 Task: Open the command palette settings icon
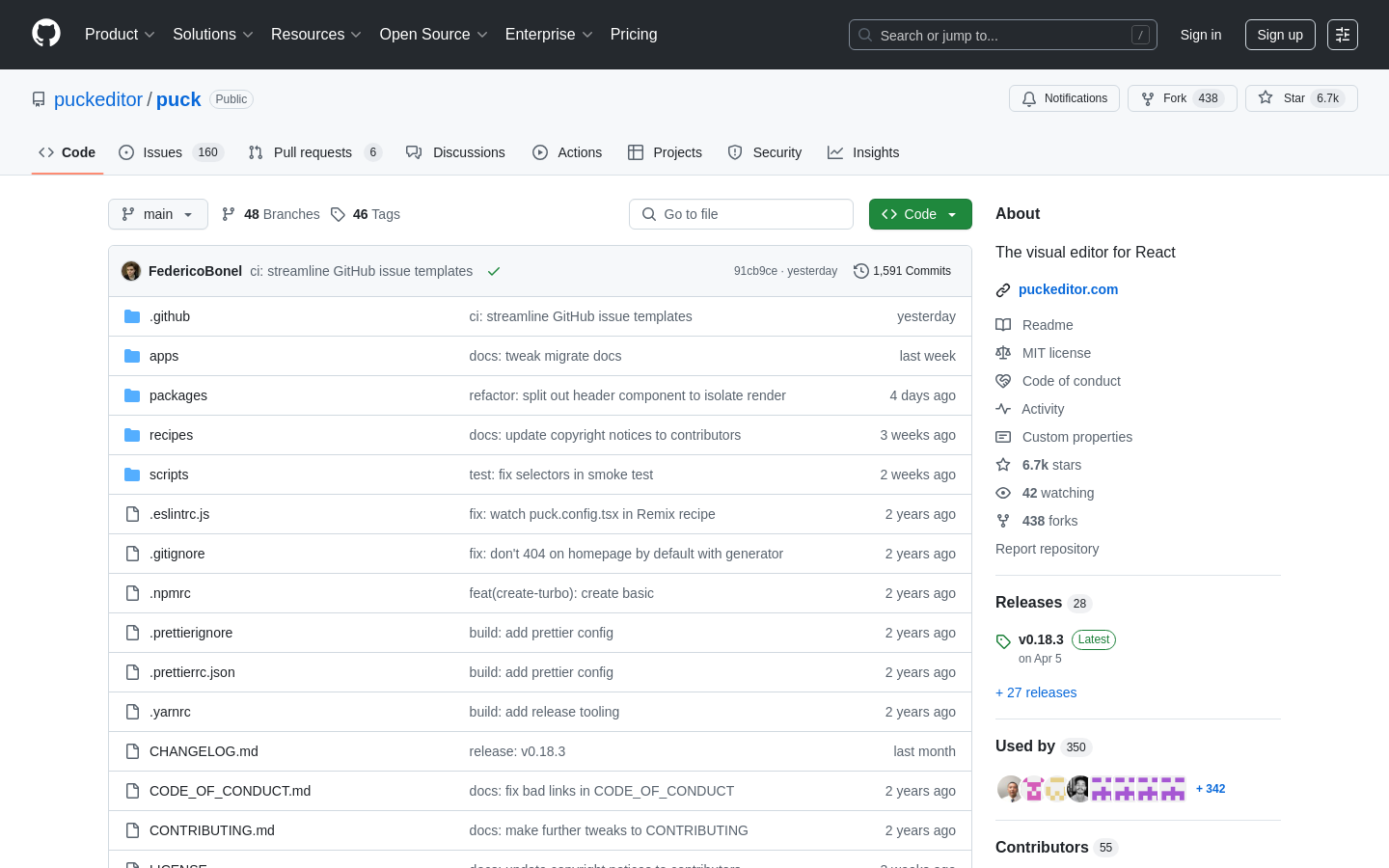1343,35
